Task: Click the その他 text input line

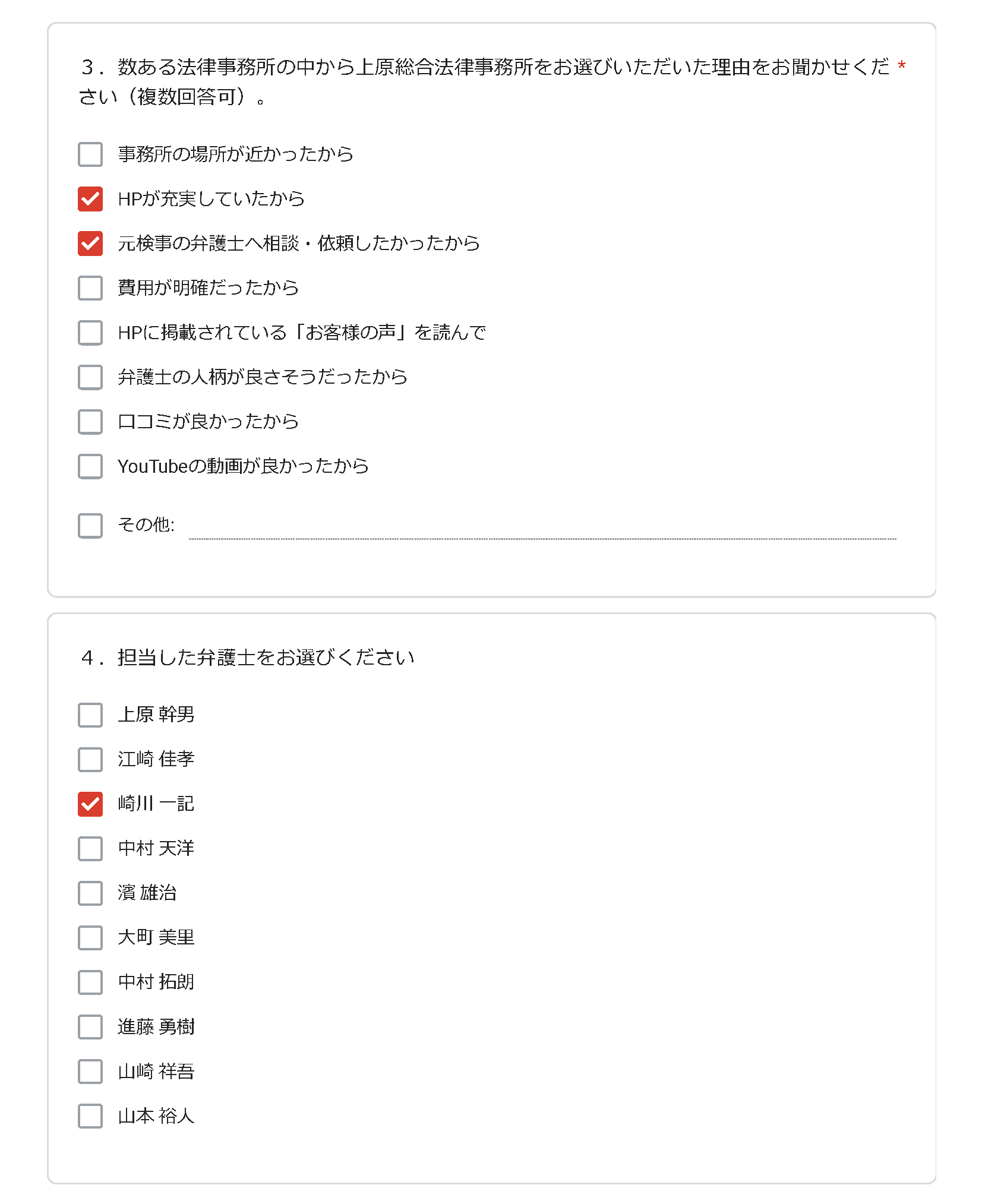Action: point(542,527)
